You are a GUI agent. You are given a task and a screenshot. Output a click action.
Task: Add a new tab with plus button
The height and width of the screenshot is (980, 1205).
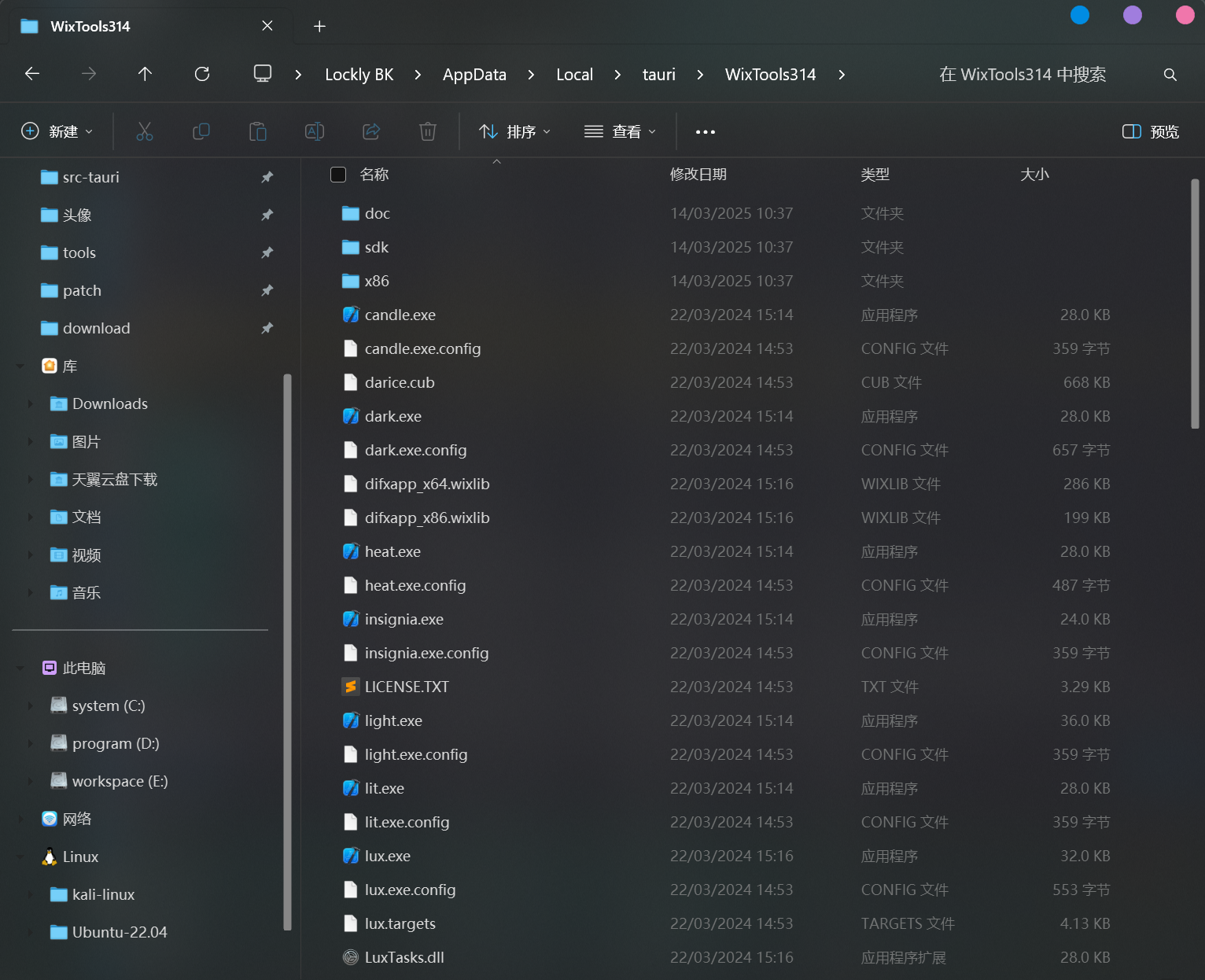(319, 26)
